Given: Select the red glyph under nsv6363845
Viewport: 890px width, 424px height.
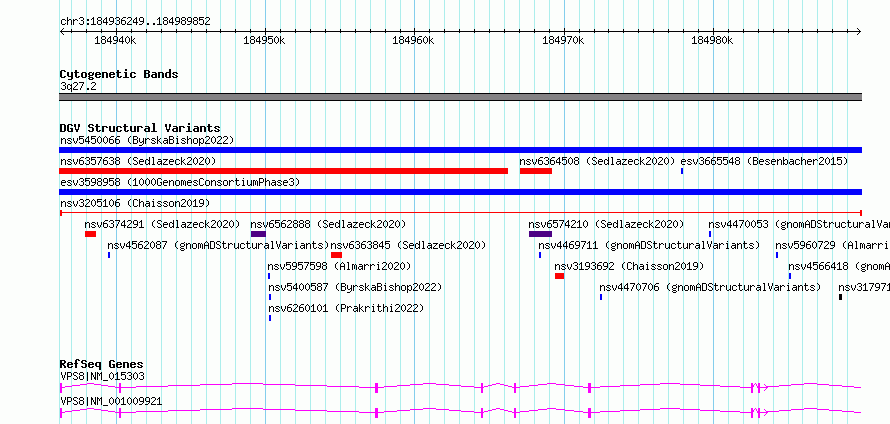Looking at the screenshot, I should click(337, 255).
